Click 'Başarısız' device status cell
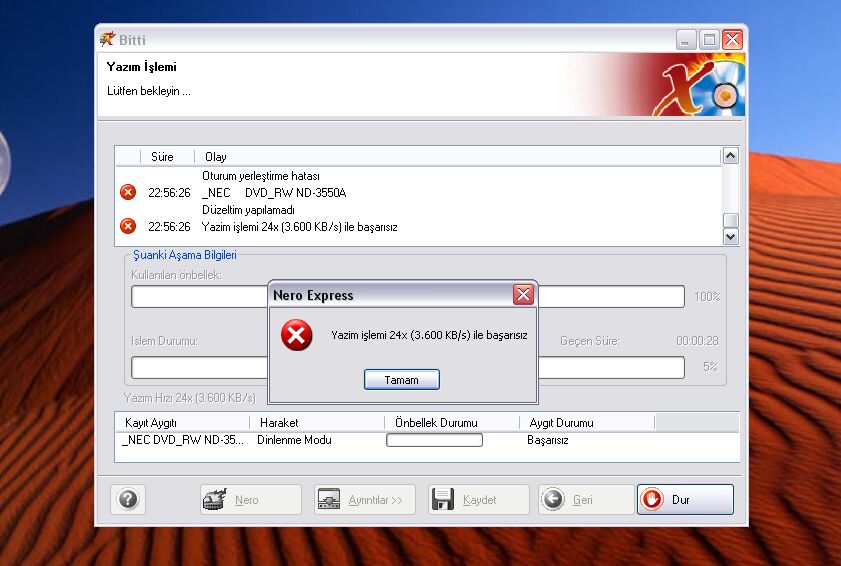The height and width of the screenshot is (566, 841). coord(548,440)
